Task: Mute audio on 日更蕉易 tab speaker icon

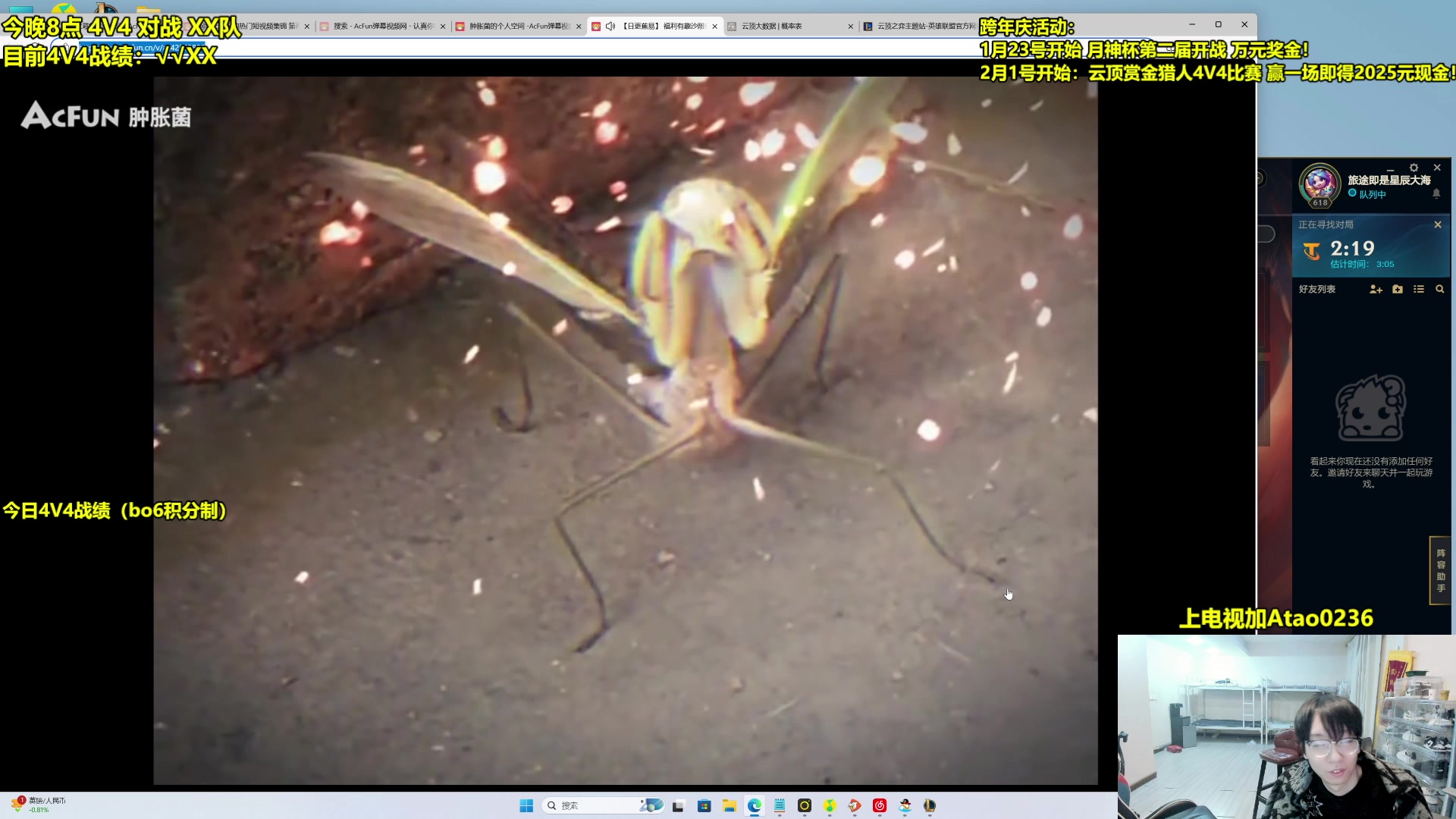Action: [610, 26]
